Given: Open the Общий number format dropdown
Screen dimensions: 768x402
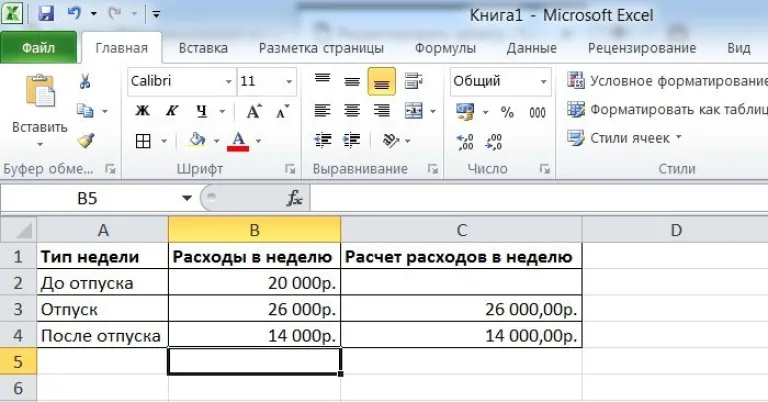Looking at the screenshot, I should click(x=543, y=81).
